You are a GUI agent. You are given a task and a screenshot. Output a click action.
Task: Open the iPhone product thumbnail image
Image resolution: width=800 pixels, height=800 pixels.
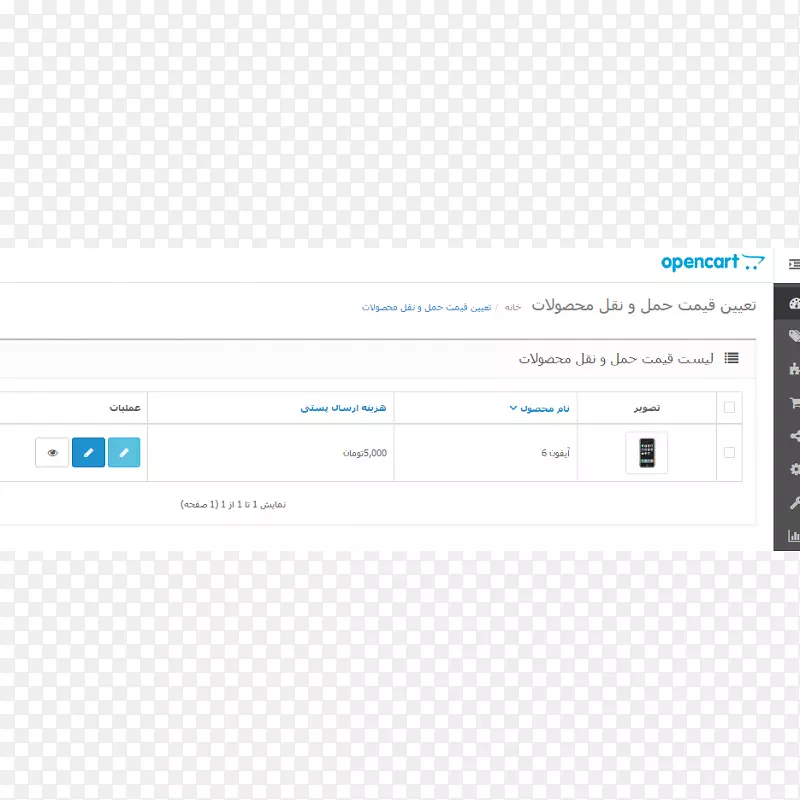(x=646, y=453)
